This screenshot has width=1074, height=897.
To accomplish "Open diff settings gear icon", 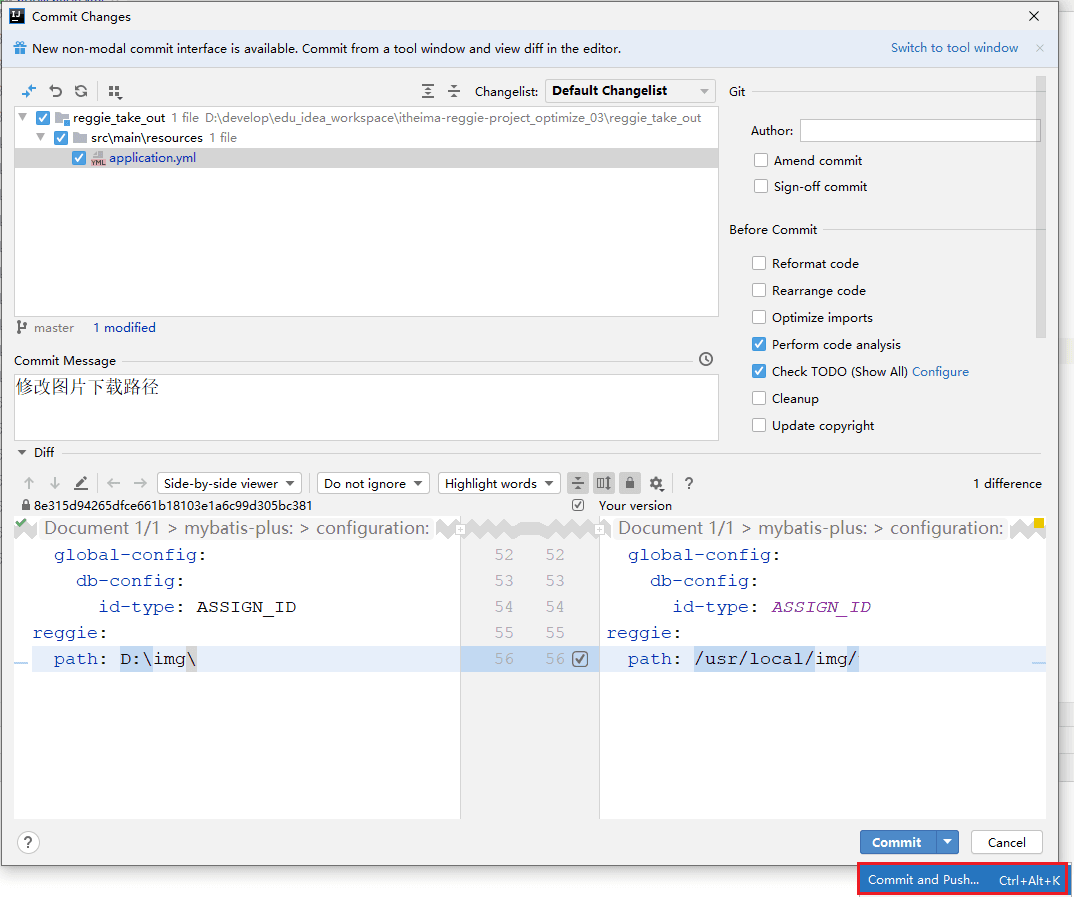I will pos(656,483).
